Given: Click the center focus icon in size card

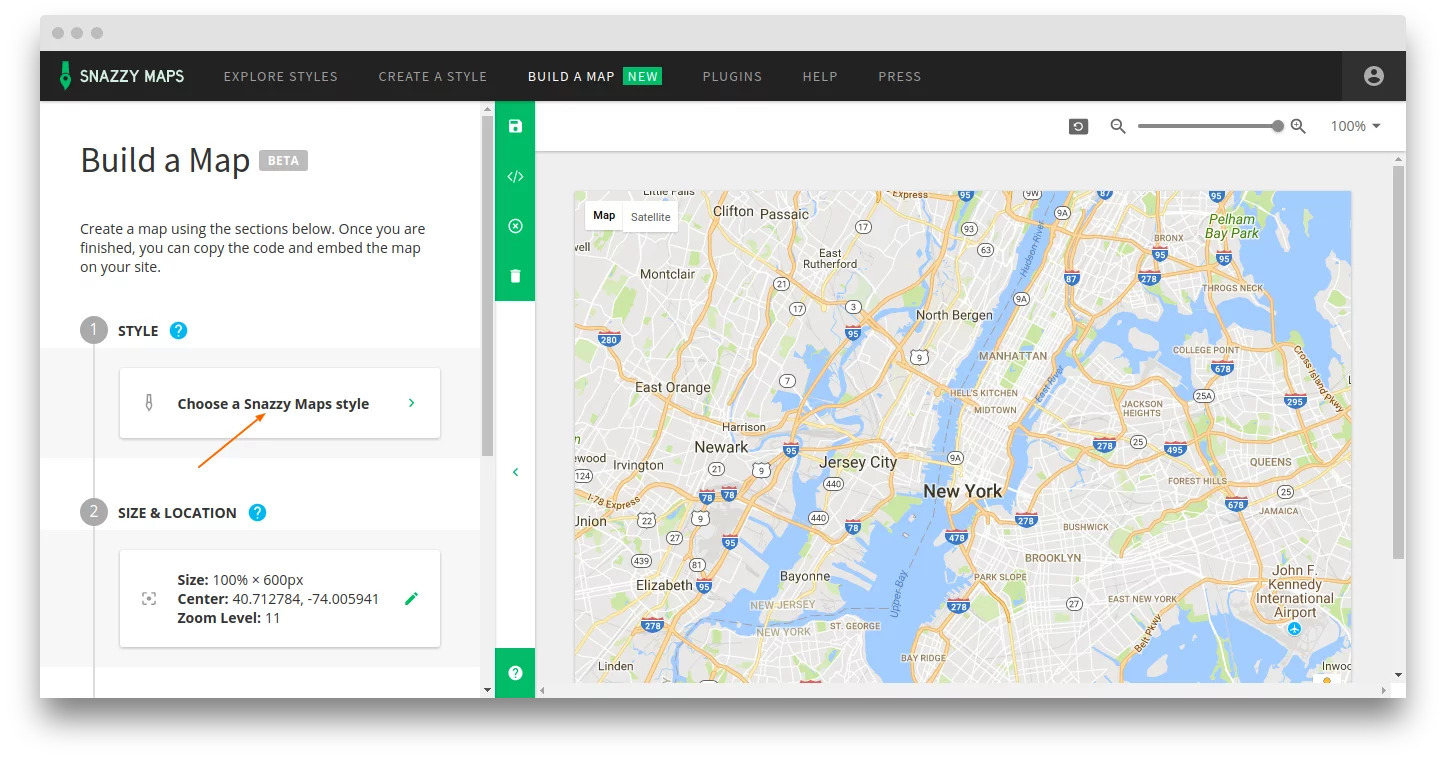Looking at the screenshot, I should pyautogui.click(x=149, y=598).
